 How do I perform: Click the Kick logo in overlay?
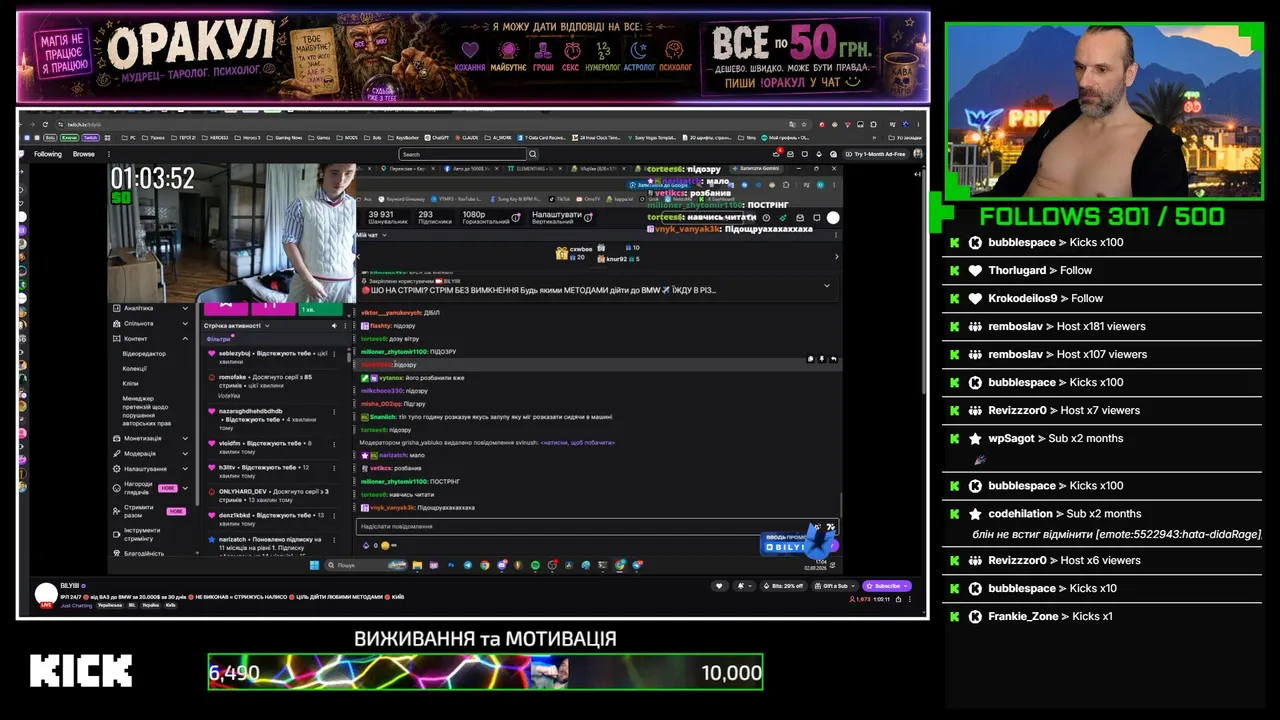[81, 671]
